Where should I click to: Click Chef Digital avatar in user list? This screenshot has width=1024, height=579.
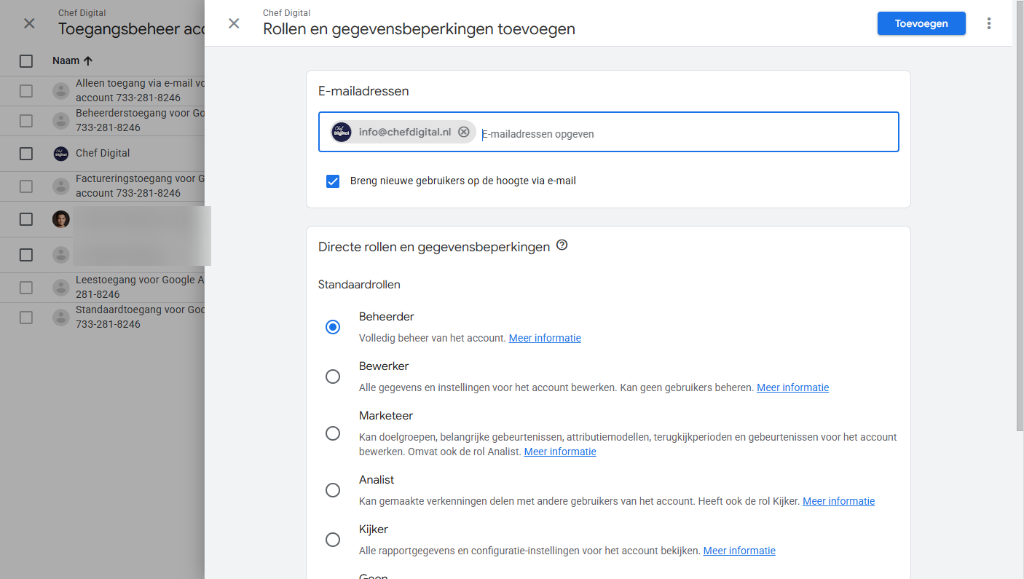(61, 153)
